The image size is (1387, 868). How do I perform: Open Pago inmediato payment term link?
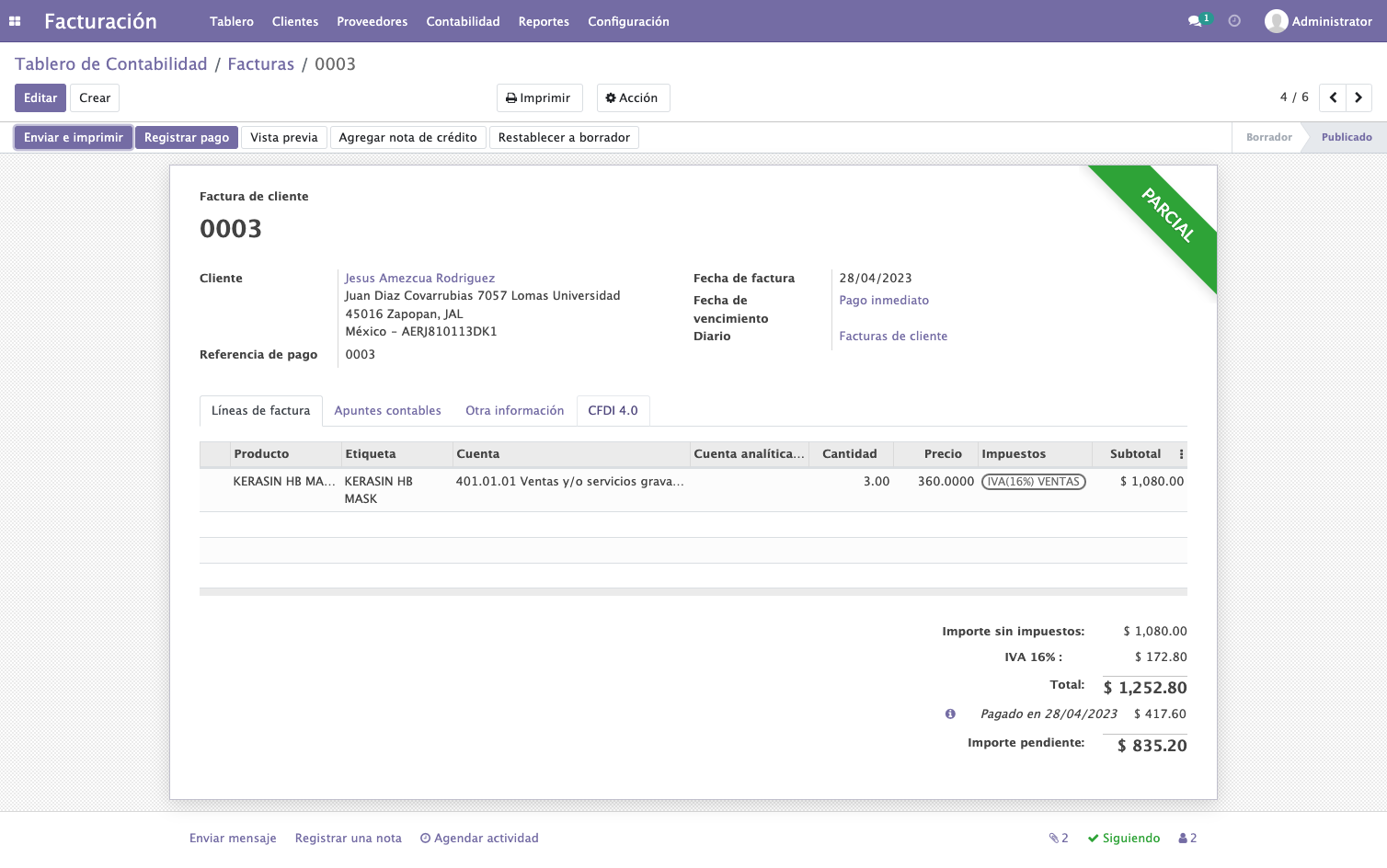884,300
